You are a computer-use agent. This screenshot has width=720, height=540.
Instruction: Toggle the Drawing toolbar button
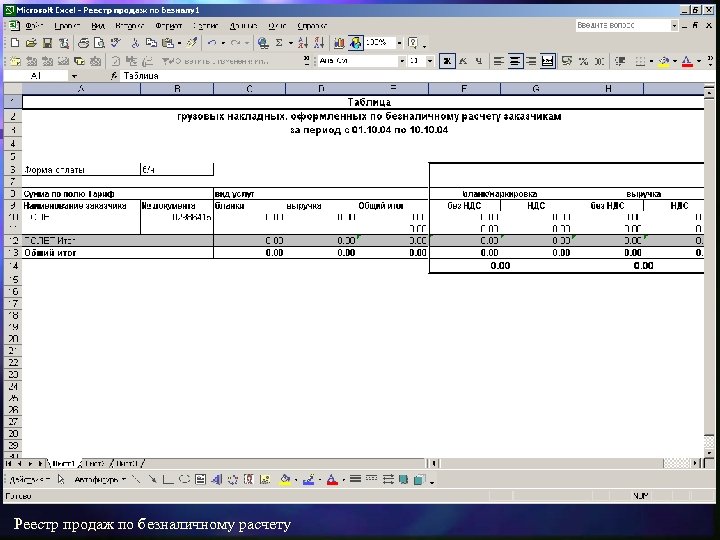[355, 43]
